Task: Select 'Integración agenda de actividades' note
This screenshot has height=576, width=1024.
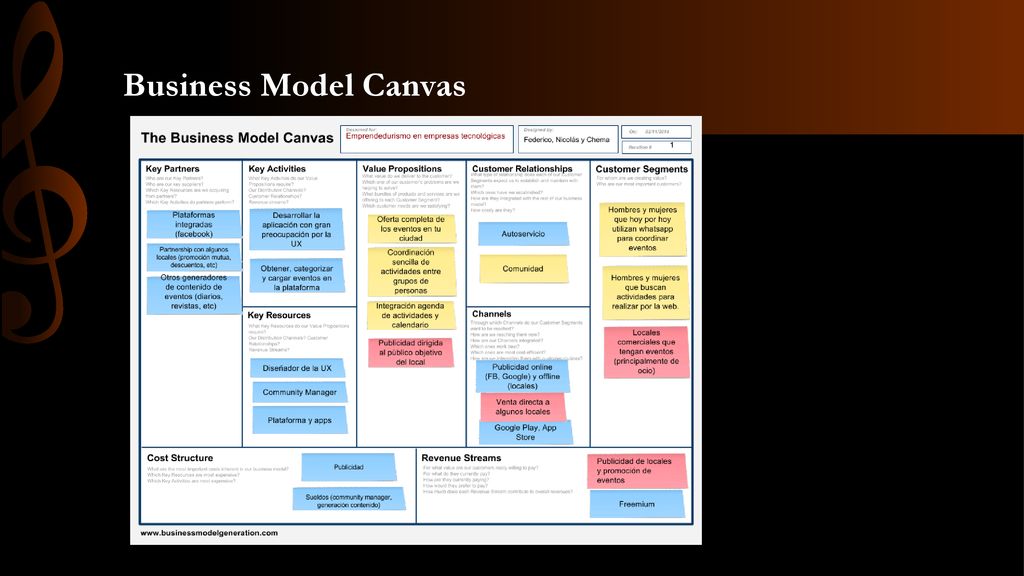Action: (410, 315)
